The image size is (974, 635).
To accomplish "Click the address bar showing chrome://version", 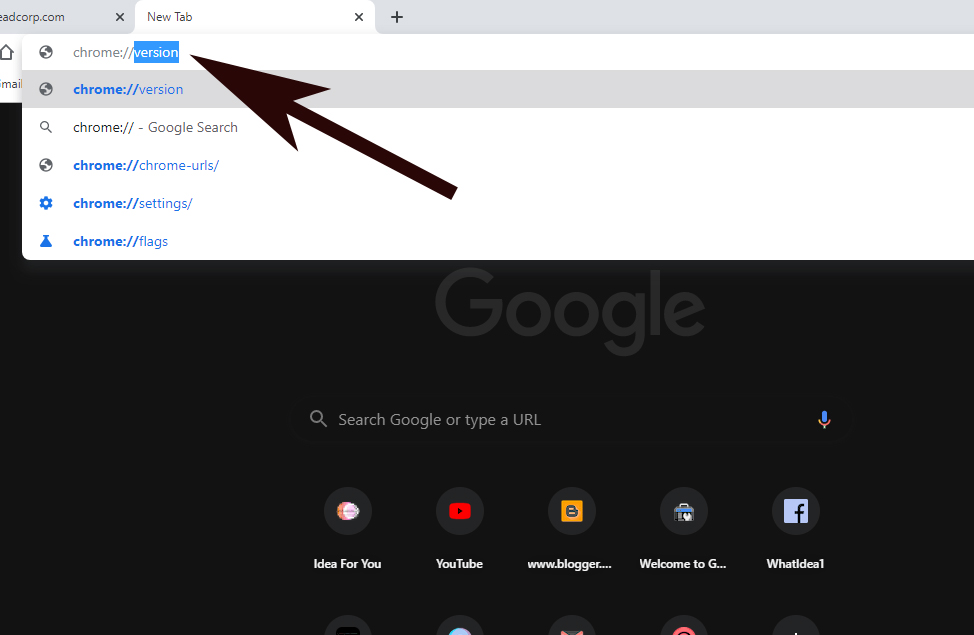I will tap(497, 52).
